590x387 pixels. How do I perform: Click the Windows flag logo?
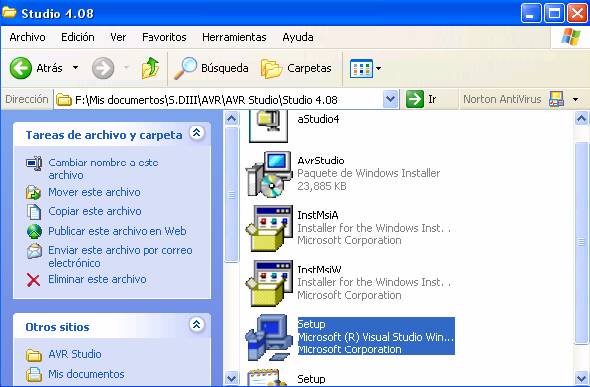[x=571, y=37]
